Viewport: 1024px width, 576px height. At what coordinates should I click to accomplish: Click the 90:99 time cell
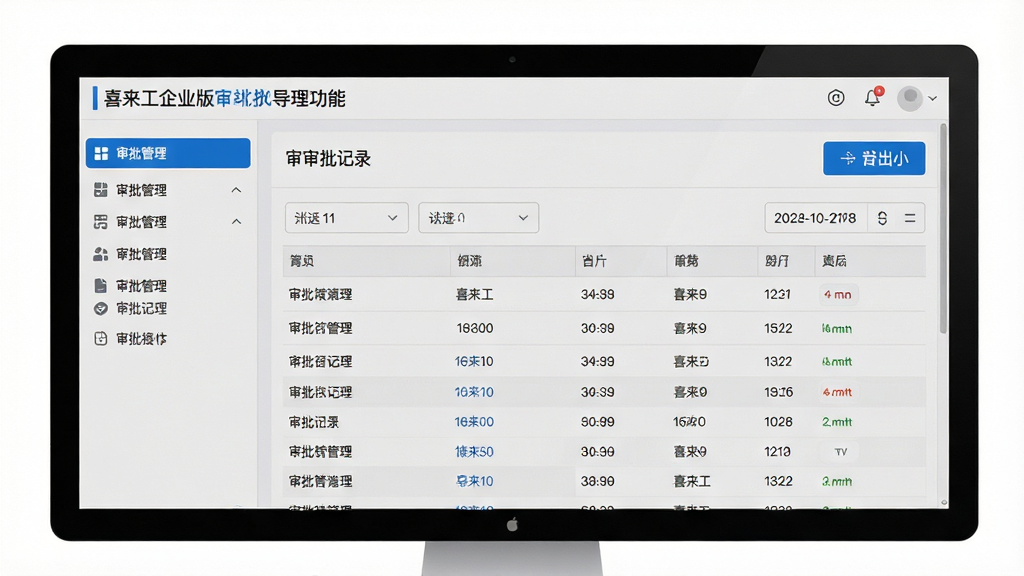click(598, 422)
